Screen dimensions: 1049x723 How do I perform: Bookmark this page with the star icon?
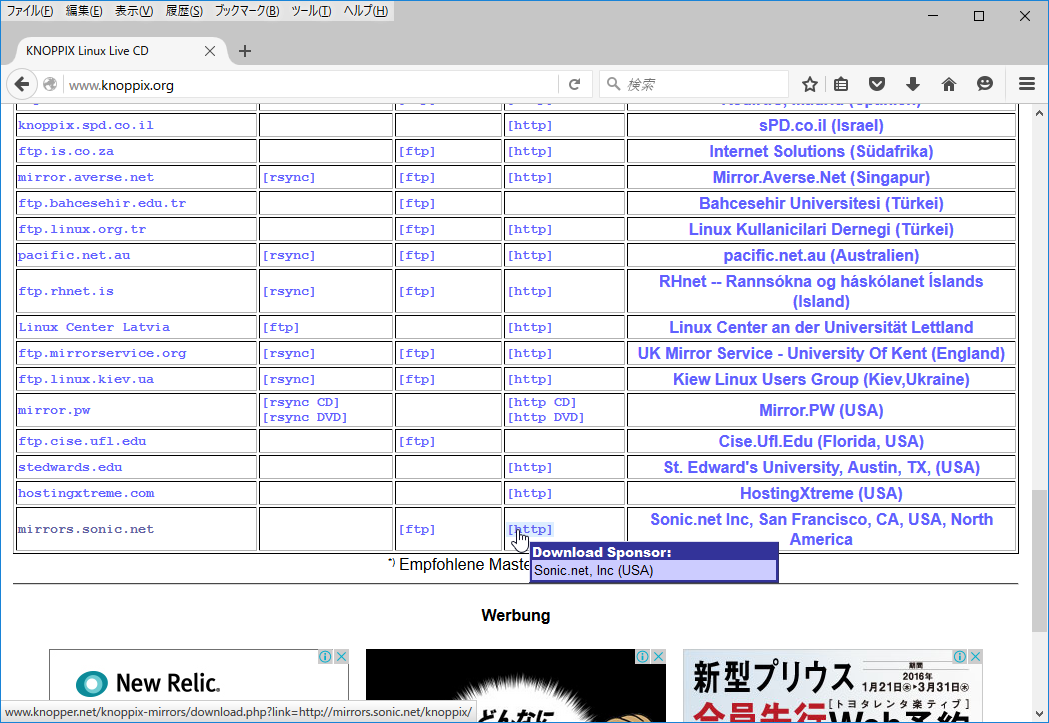click(x=809, y=84)
